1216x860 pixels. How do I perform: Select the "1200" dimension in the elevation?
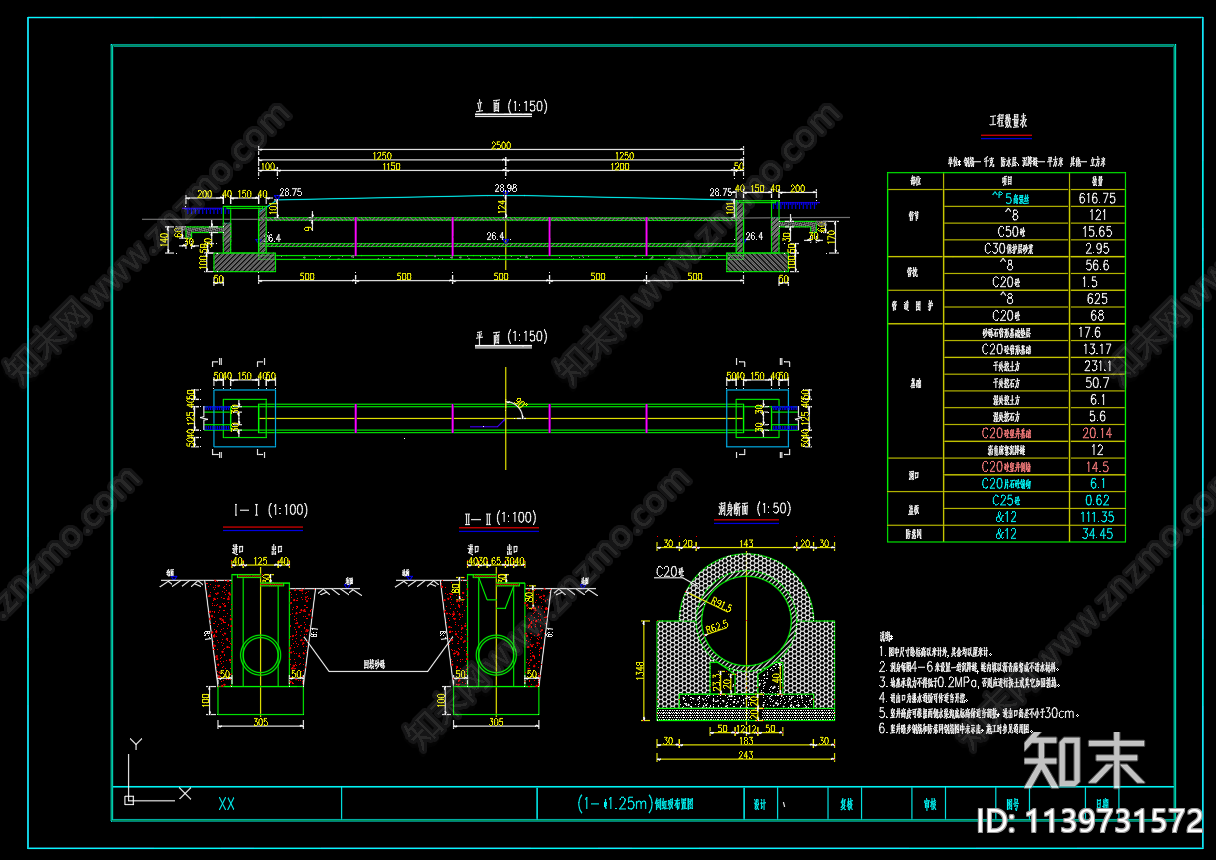click(620, 168)
